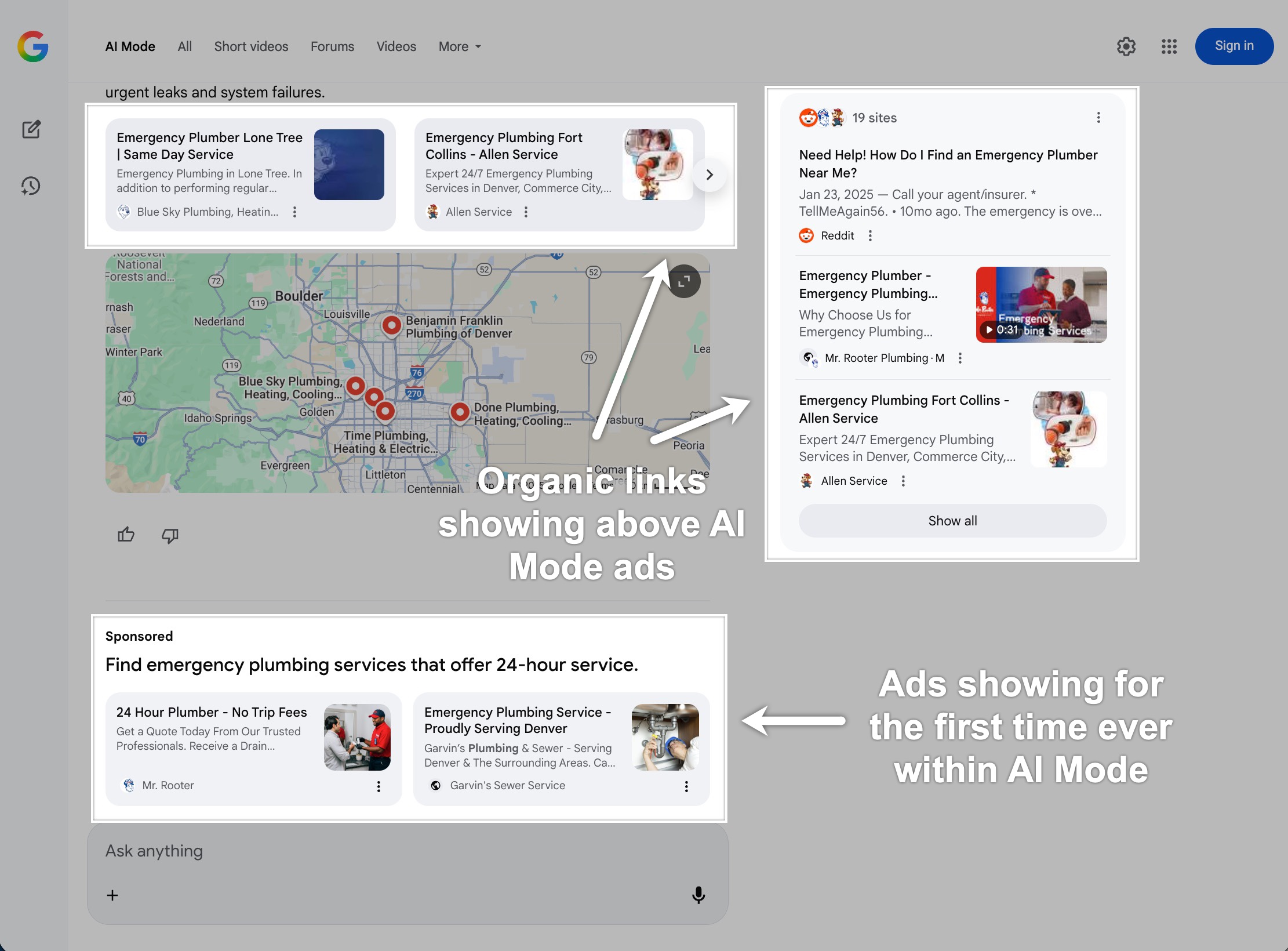The width and height of the screenshot is (1288, 951).
Task: Expand the map with the fullscreen icon
Action: (684, 281)
